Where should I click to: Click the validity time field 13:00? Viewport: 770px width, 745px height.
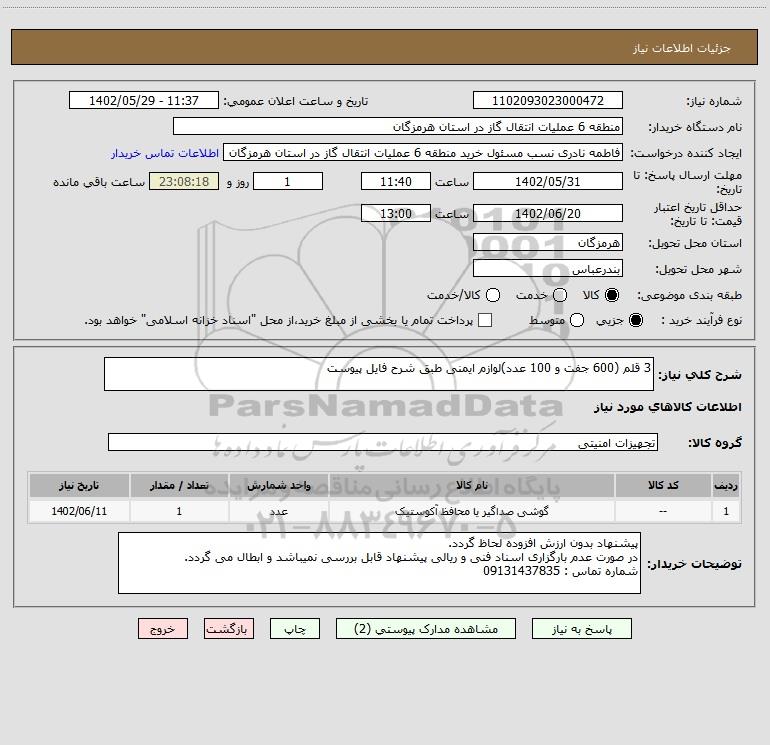[396, 213]
